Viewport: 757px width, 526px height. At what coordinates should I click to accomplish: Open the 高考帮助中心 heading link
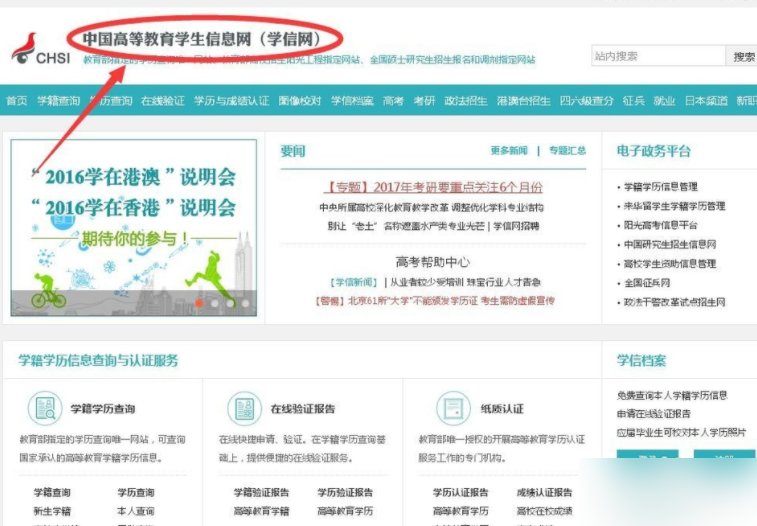(x=433, y=262)
